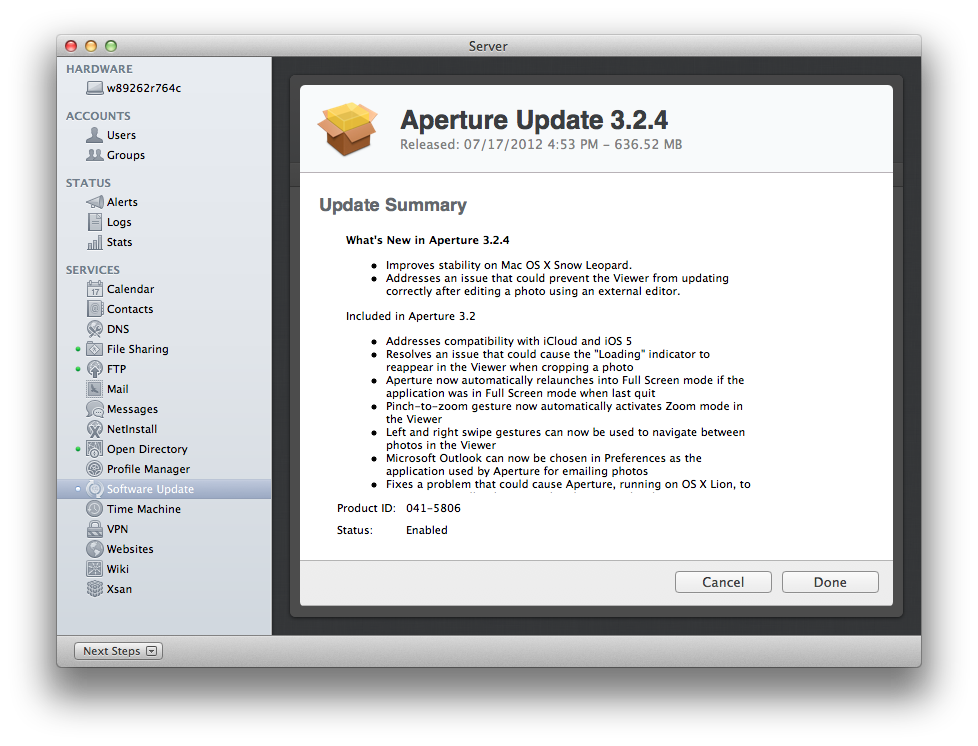Click the Time Machine clock icon
The height and width of the screenshot is (746, 978).
(95, 508)
